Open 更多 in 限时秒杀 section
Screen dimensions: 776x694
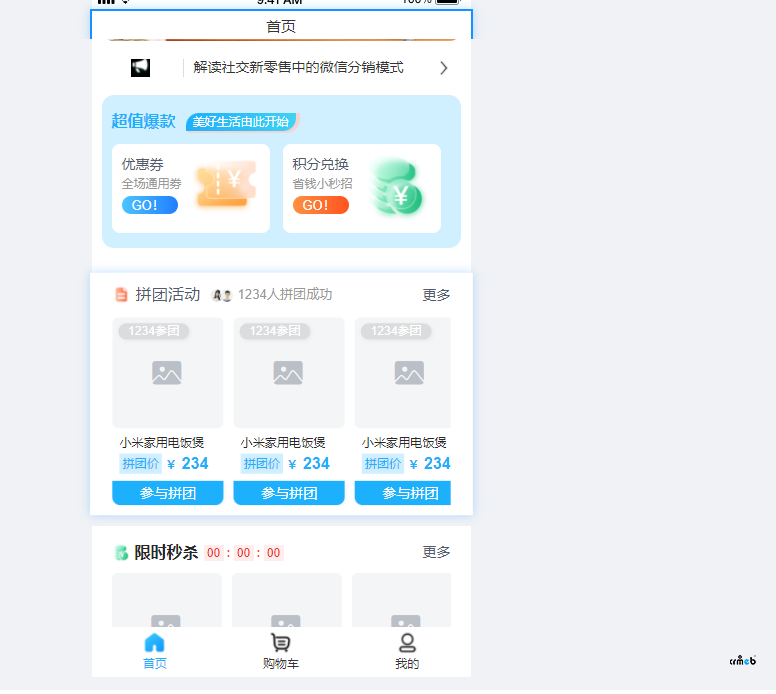pos(436,552)
